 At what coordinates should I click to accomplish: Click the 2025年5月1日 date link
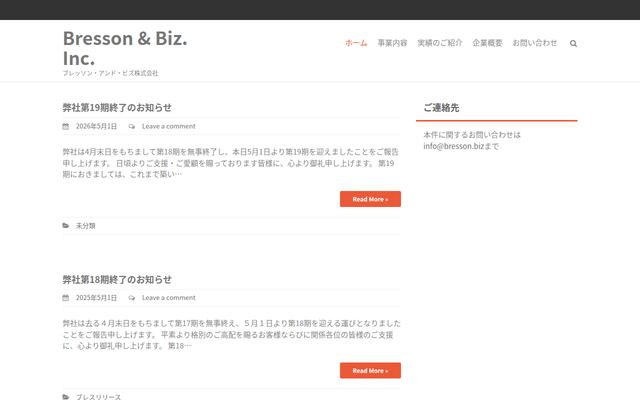[96, 298]
